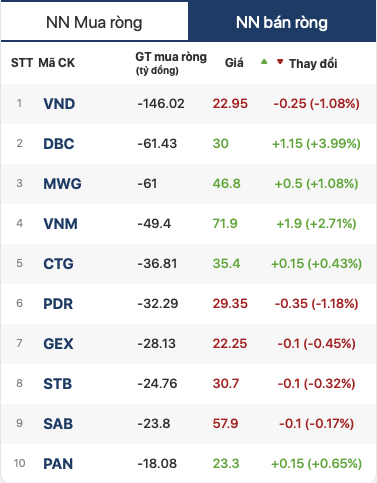Open the PAN stock ticker link

point(58,464)
